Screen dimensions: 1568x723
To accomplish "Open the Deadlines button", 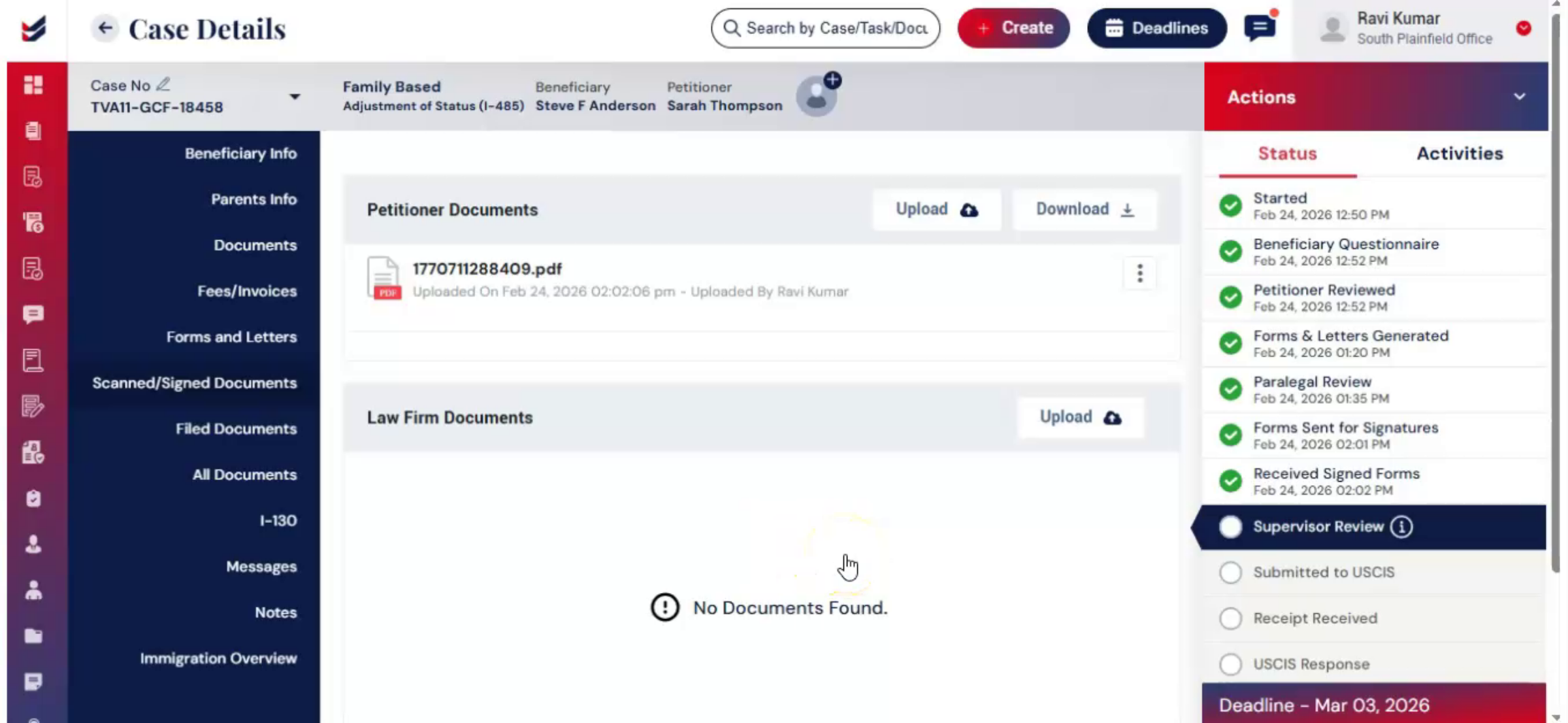I will [1156, 28].
